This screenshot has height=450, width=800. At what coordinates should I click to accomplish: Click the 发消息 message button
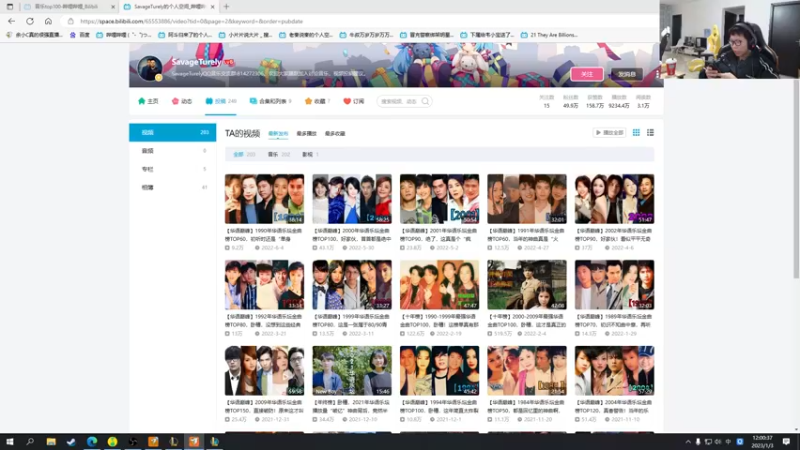click(627, 74)
